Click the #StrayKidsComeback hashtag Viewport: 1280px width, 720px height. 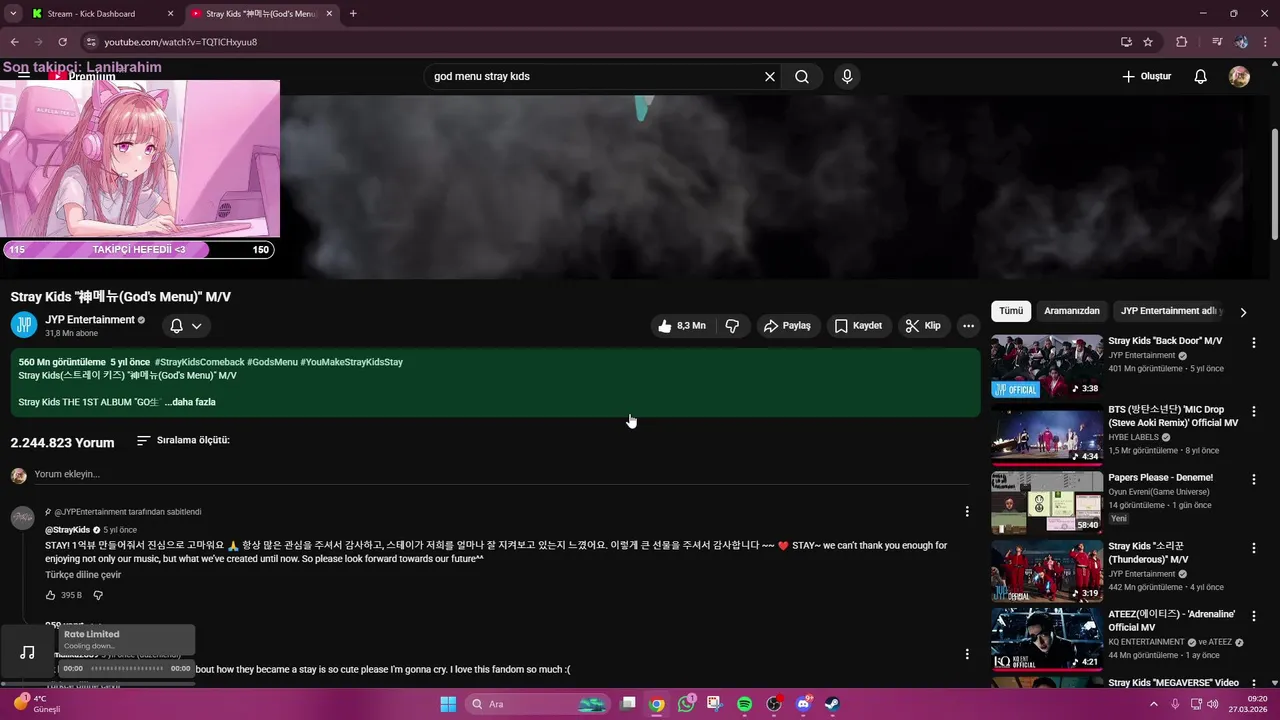click(x=199, y=362)
